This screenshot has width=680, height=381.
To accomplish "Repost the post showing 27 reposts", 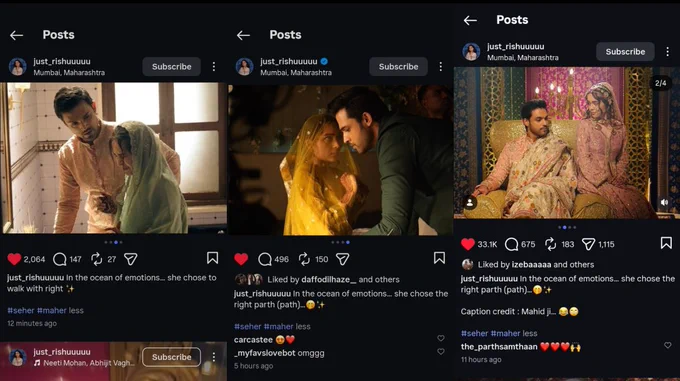I will point(96,259).
